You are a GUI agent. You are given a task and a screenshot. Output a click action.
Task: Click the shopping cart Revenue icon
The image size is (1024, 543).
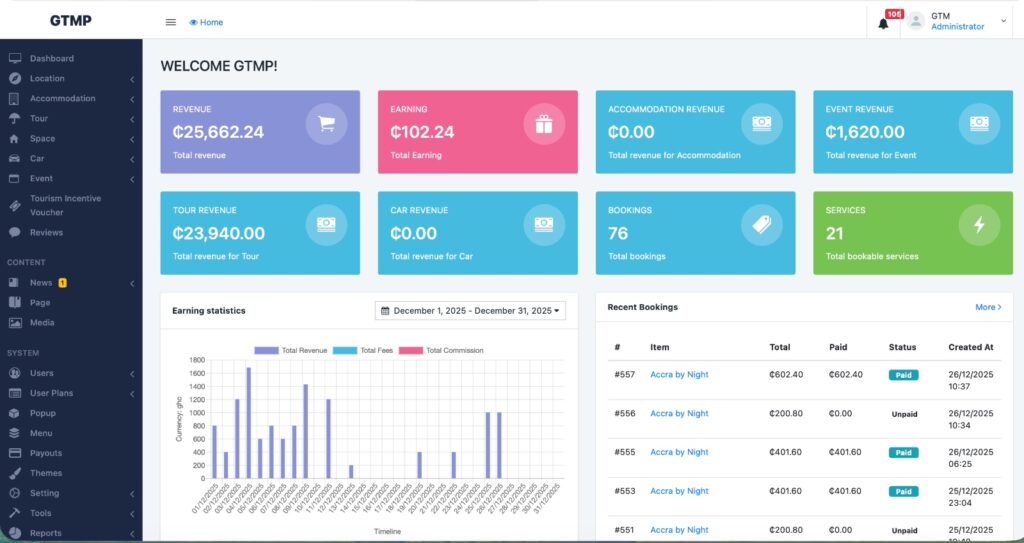pos(326,124)
